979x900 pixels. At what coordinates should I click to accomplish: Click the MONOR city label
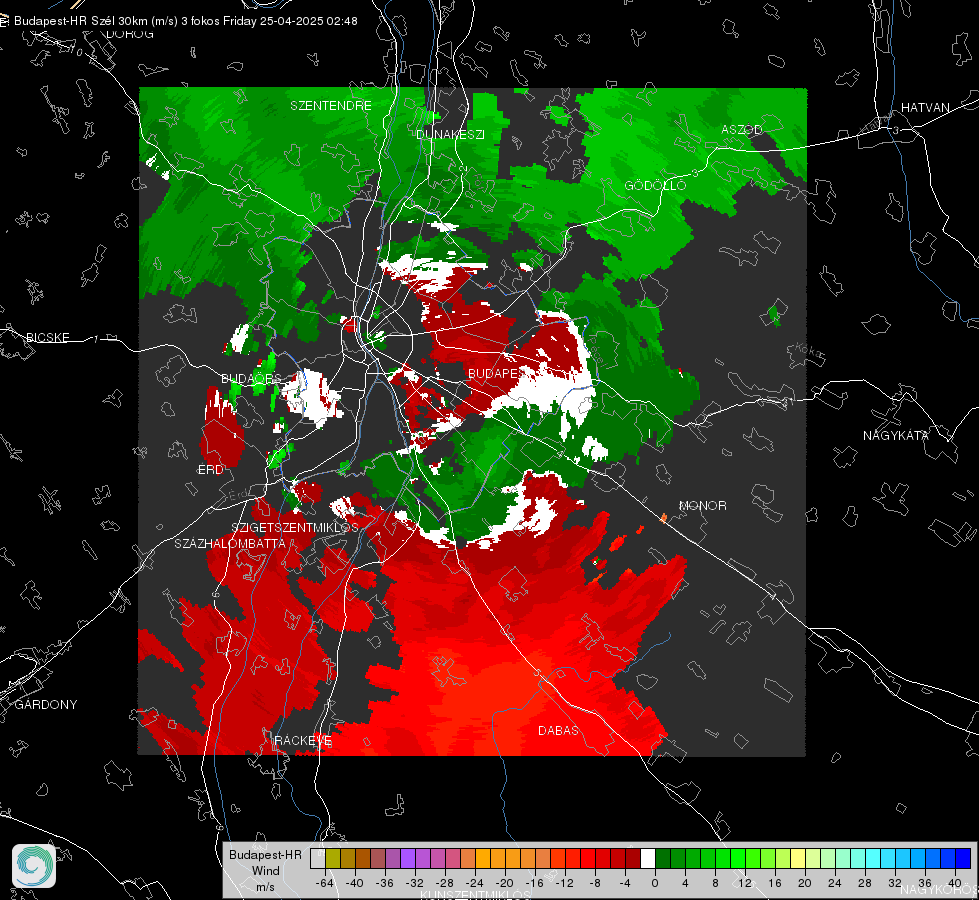702,505
